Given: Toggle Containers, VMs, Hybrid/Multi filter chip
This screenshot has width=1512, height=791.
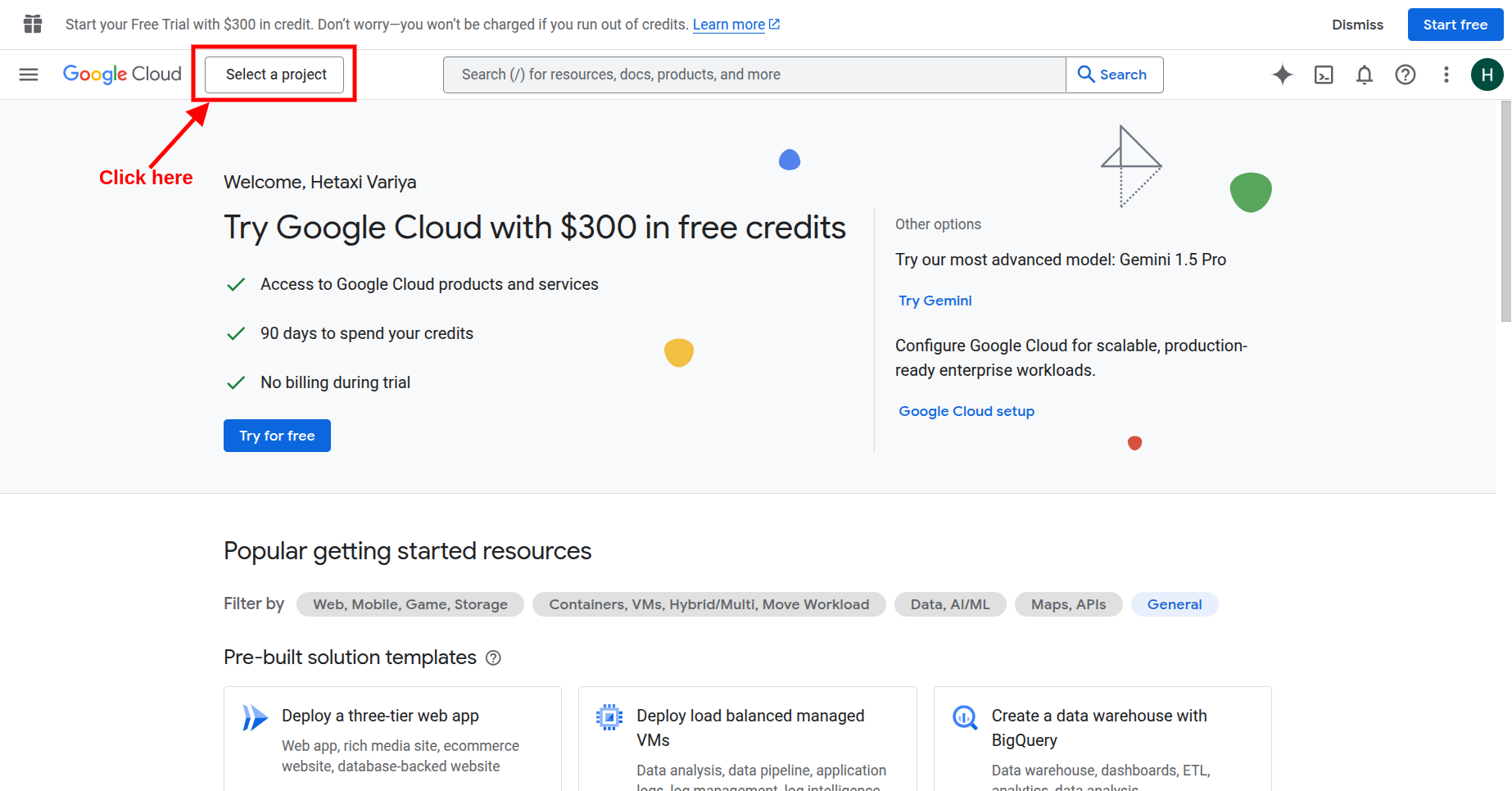Looking at the screenshot, I should [708, 604].
